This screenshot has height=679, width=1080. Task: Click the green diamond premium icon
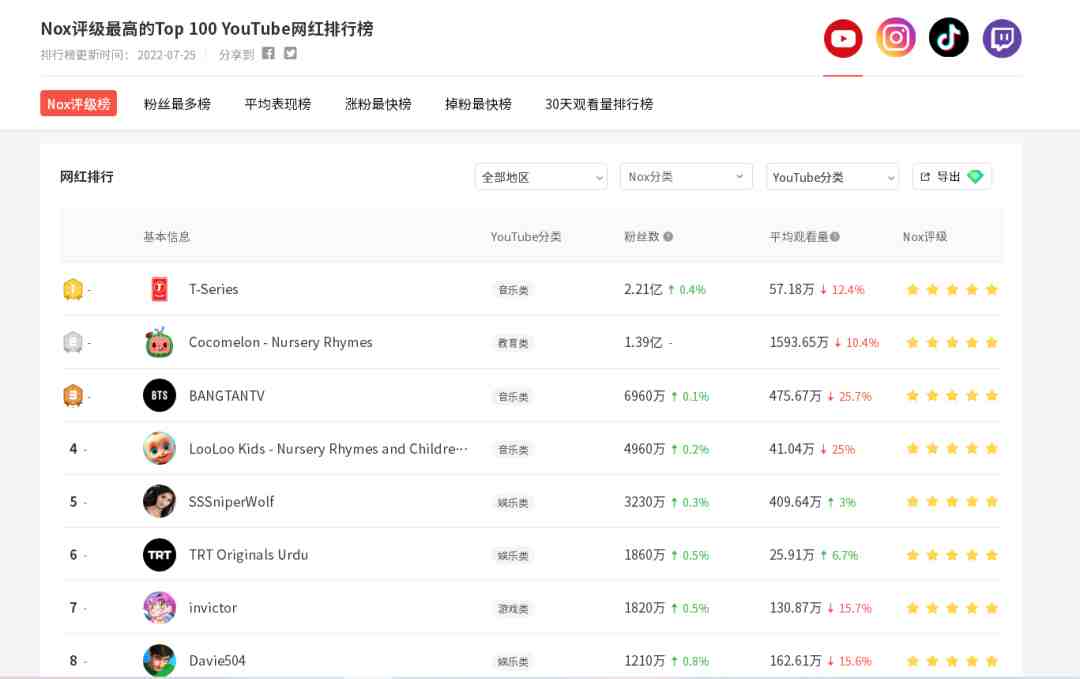coord(975,177)
